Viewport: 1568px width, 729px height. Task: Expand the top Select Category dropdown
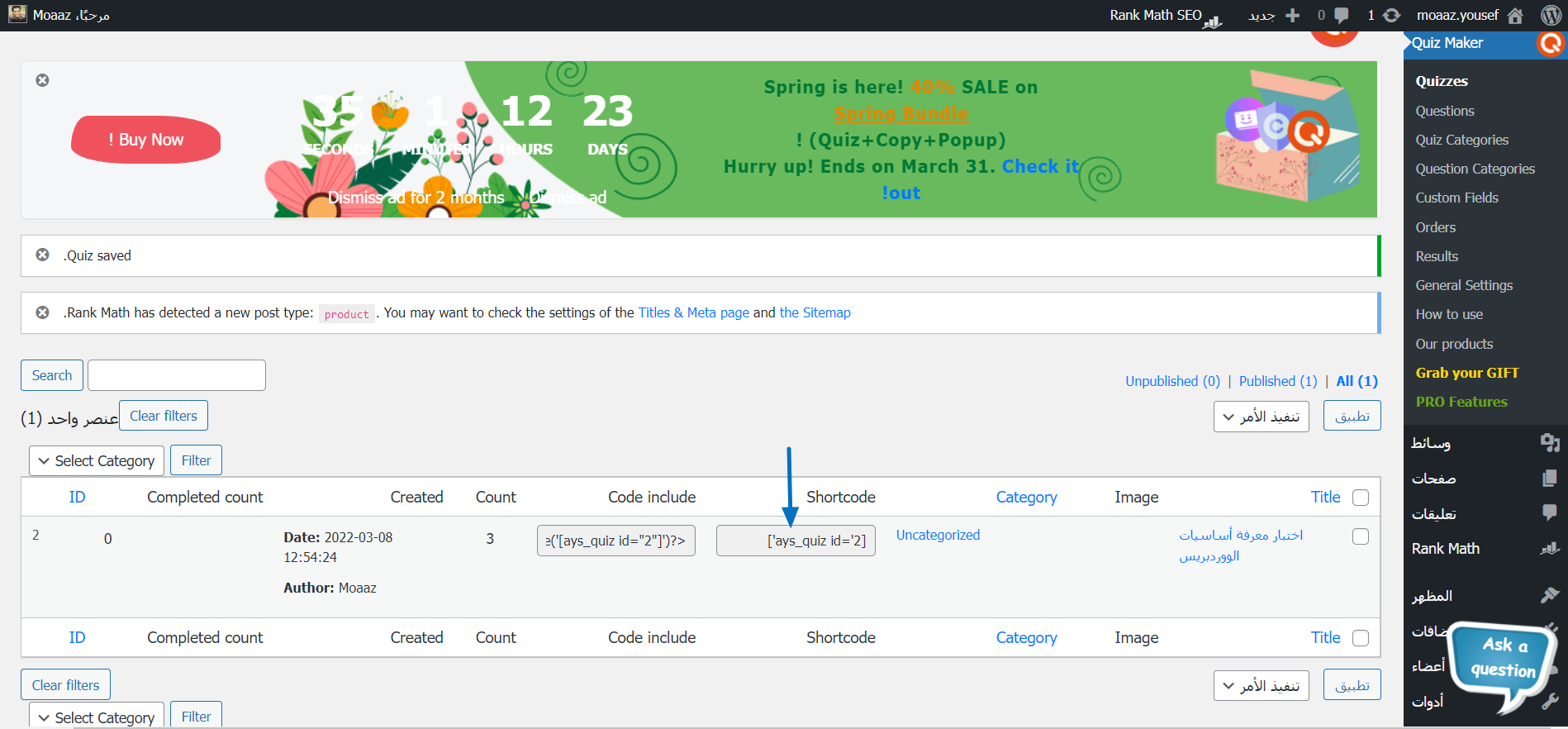coord(97,460)
